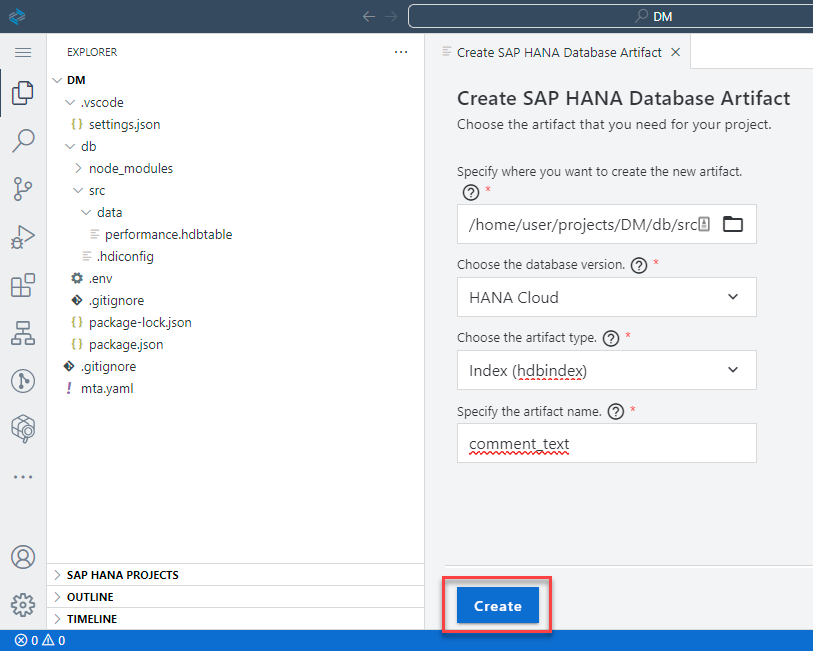Screen dimensions: 813x651
Task: Close the Create SAP HANA Database Artifact tab
Action: click(675, 52)
